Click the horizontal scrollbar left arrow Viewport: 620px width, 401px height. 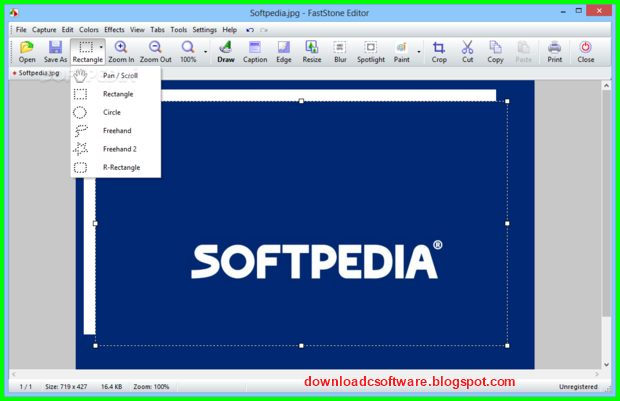(x=14, y=374)
